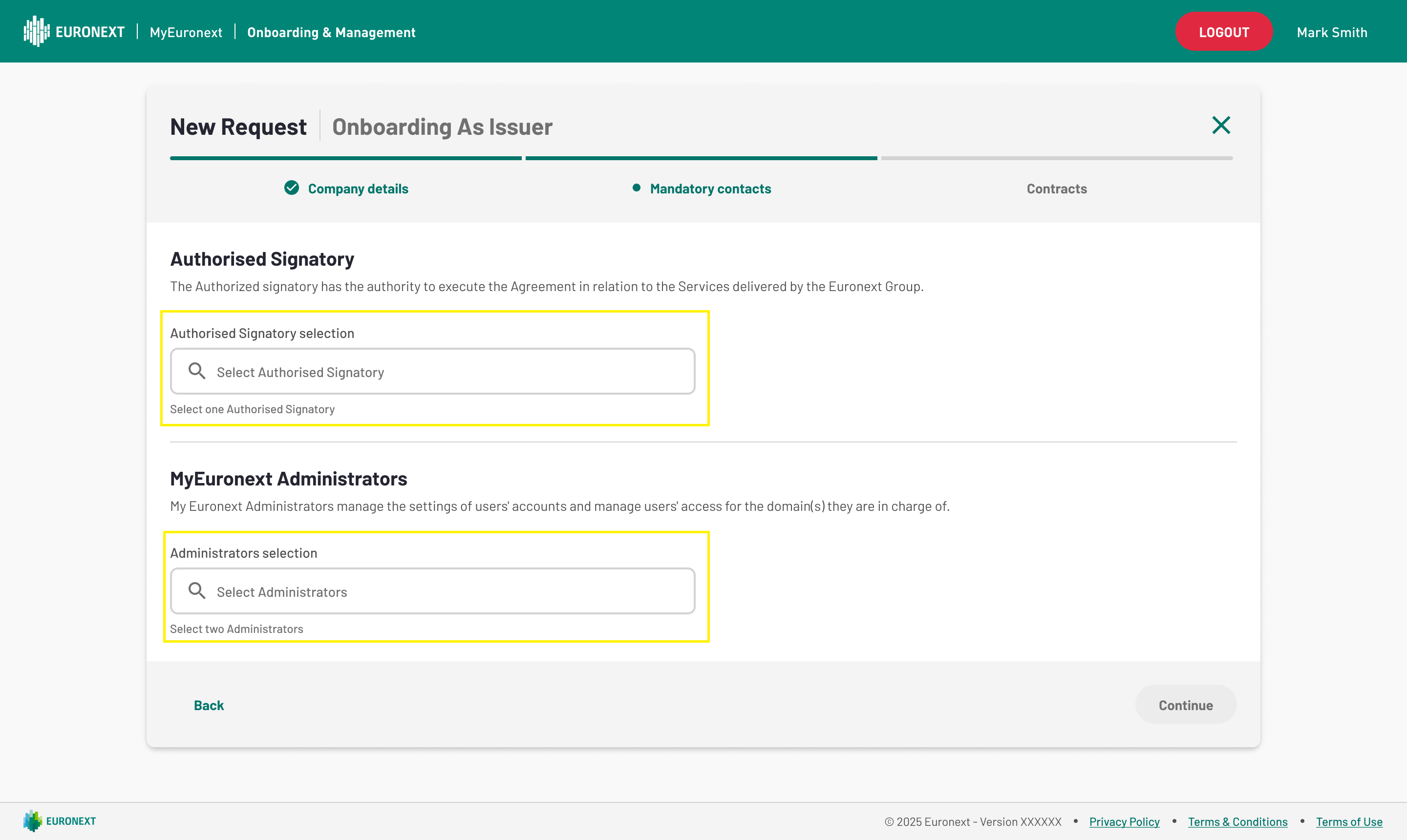Select the Mandatory contacts step

point(710,189)
